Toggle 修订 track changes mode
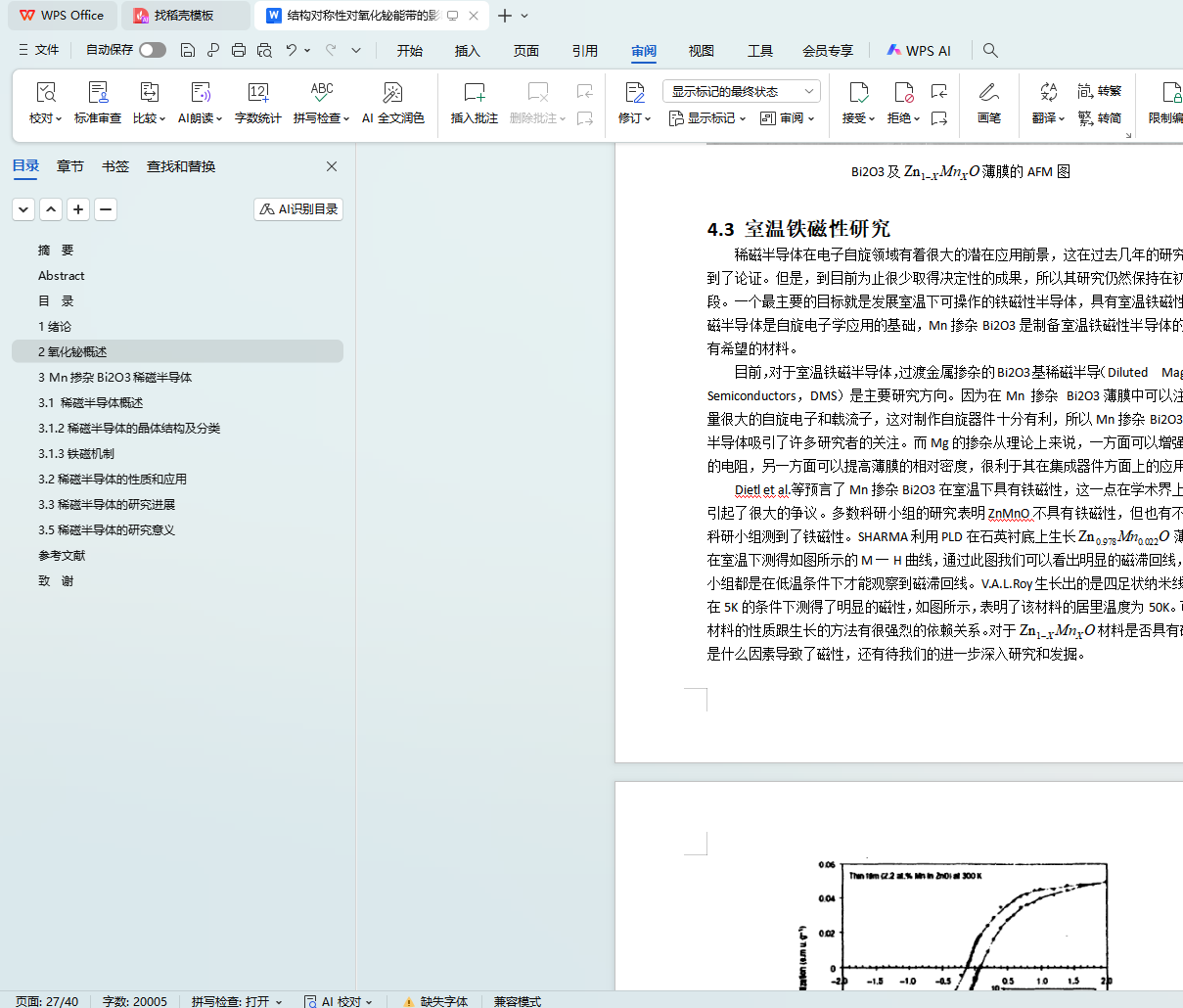1183x1008 pixels. pos(634,93)
